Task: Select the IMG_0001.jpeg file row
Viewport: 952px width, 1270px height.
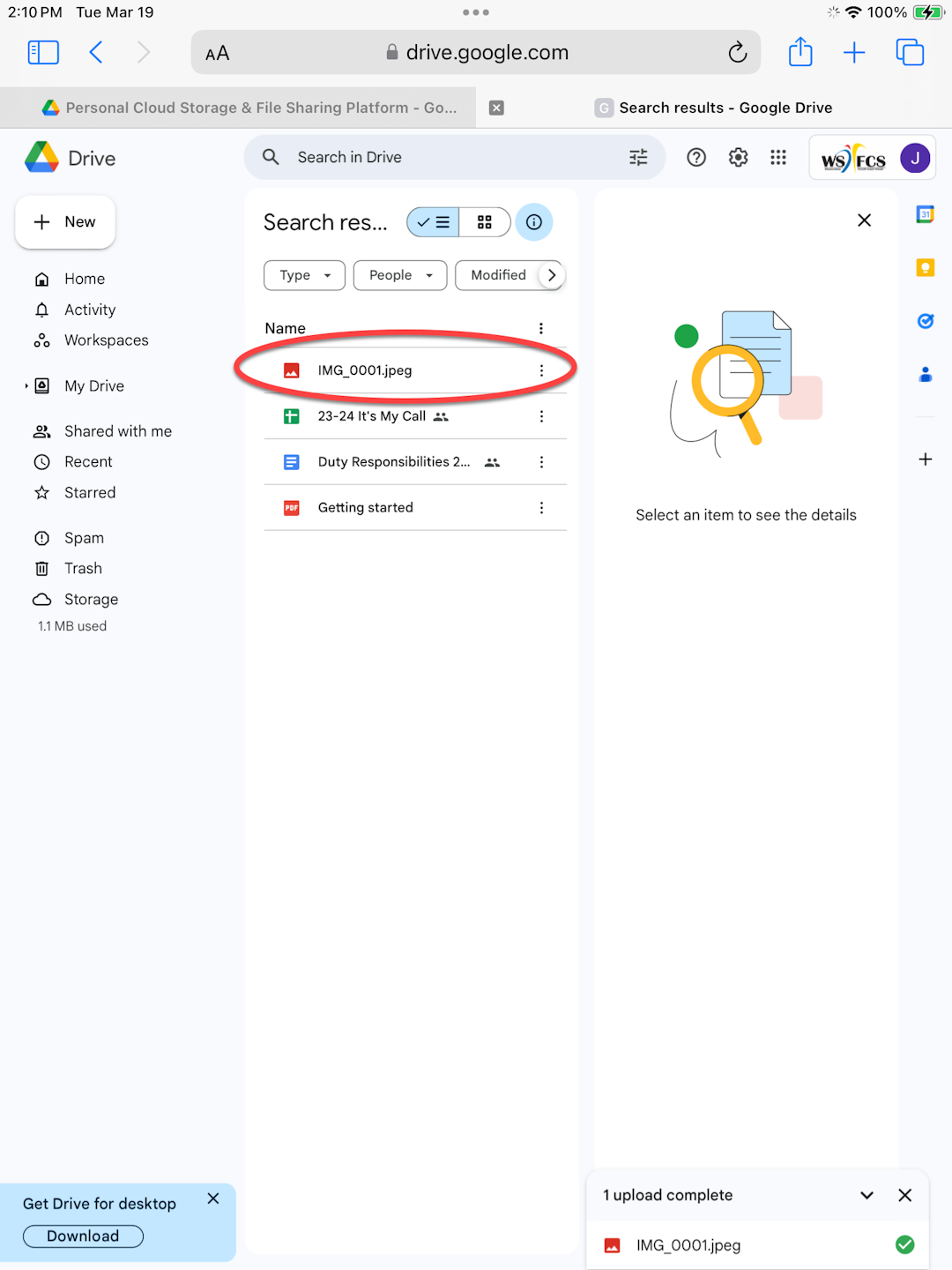Action: coord(415,370)
